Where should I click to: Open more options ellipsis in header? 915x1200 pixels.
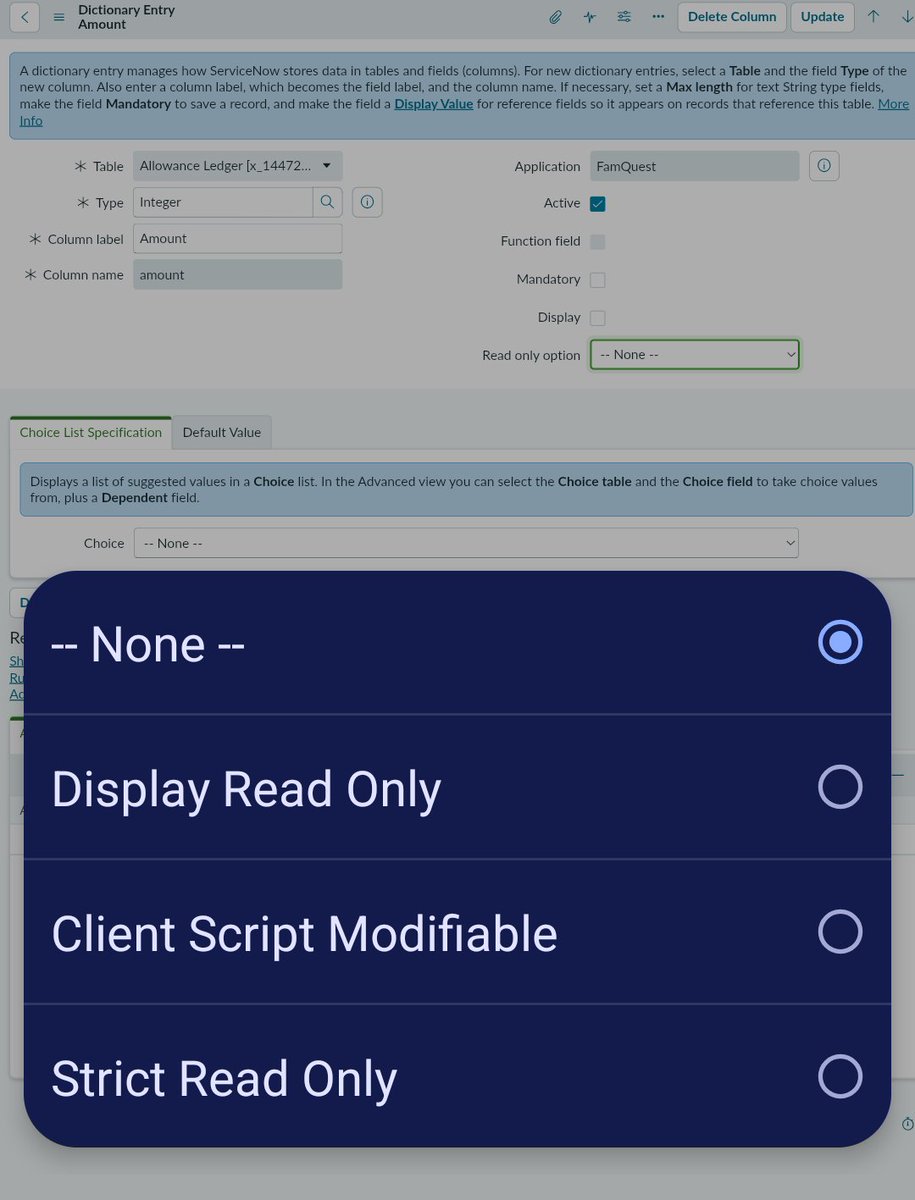tap(658, 17)
